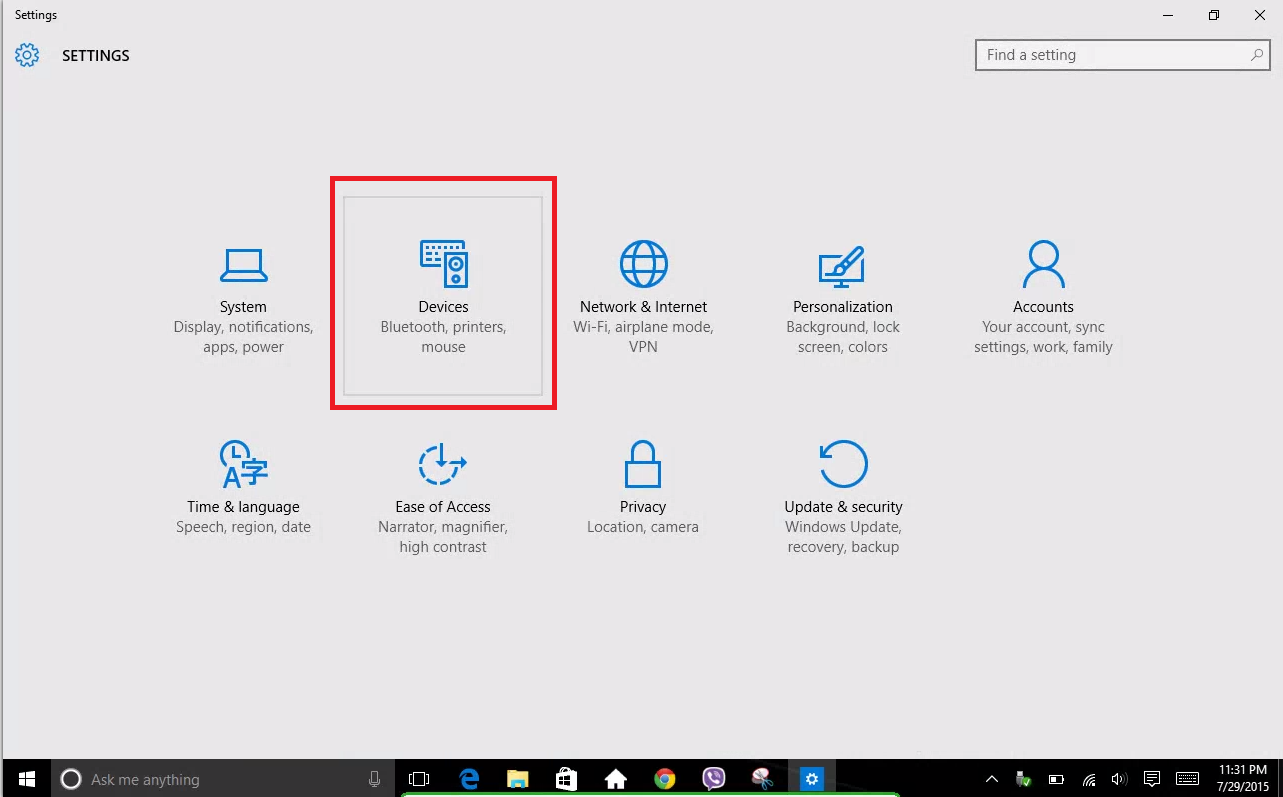Click the gear icon next to SETTINGS heading

coord(27,56)
